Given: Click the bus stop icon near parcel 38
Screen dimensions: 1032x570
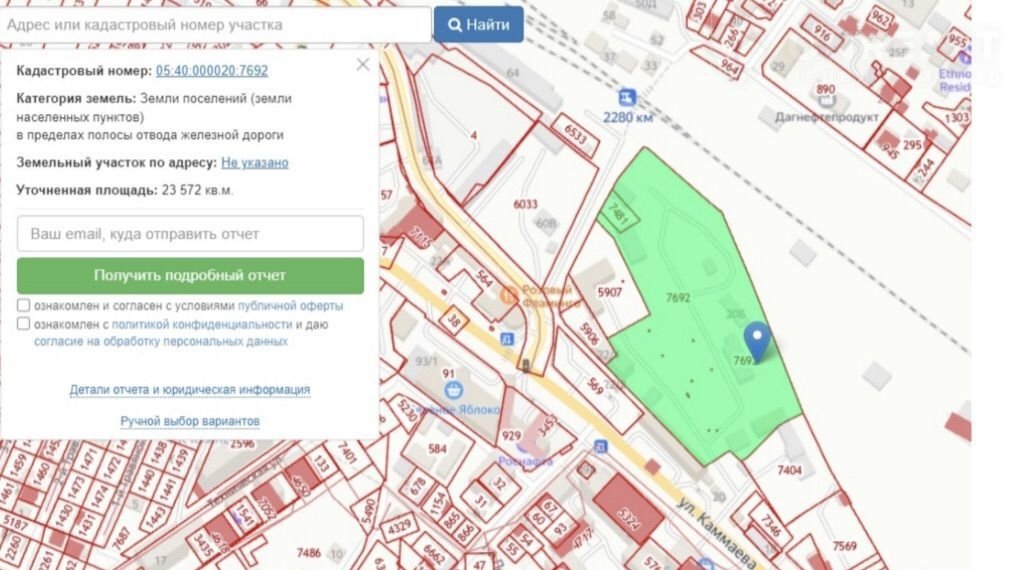Looking at the screenshot, I should tap(507, 338).
